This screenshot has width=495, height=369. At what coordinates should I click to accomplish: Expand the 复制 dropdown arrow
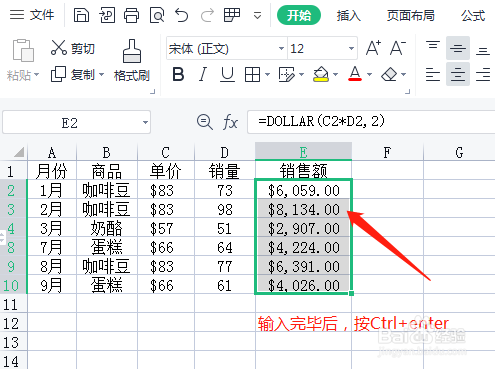101,74
